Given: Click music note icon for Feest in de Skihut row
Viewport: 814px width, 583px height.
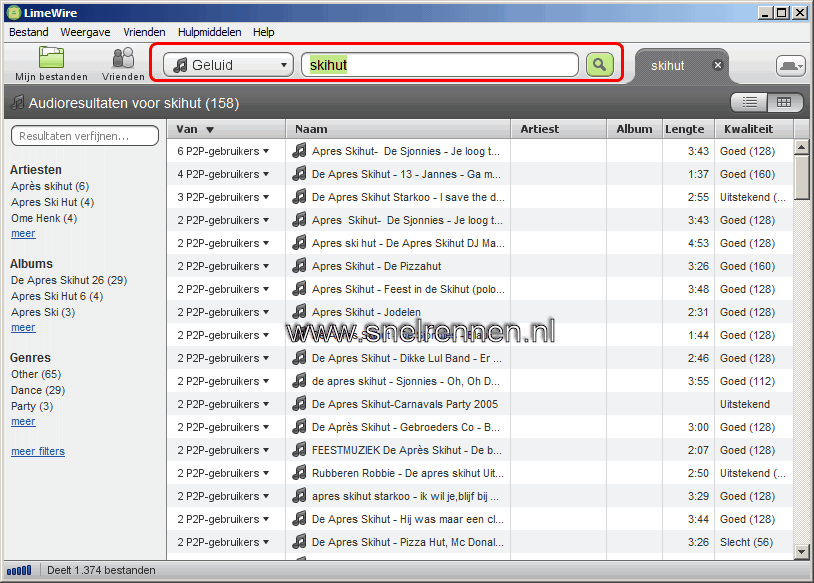Looking at the screenshot, I should [299, 289].
